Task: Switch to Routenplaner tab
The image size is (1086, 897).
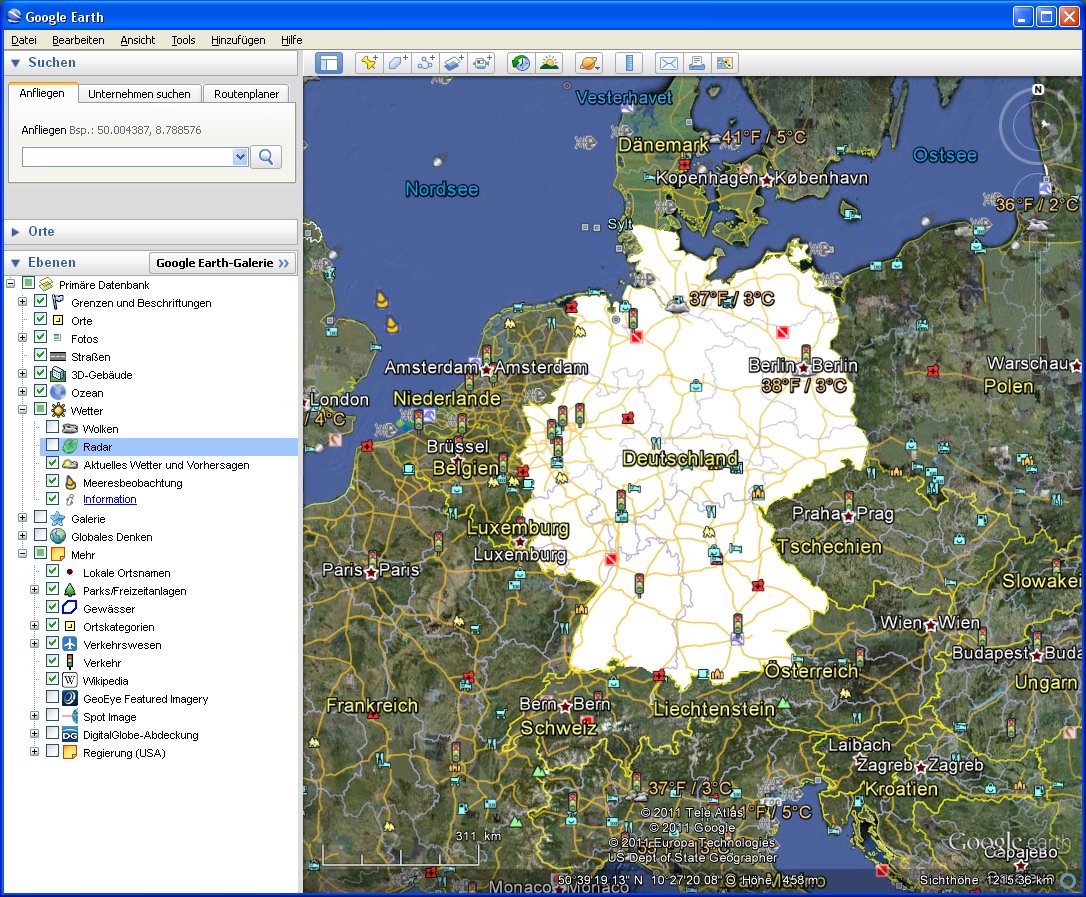Action: point(247,94)
